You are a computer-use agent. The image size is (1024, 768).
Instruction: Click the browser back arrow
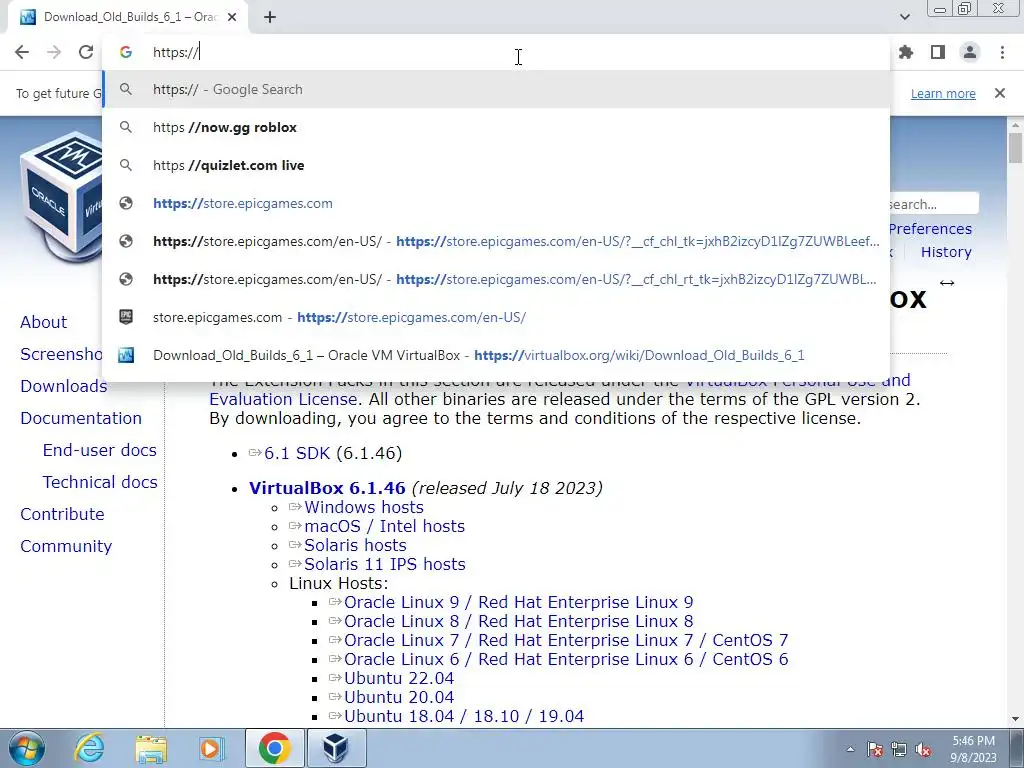[22, 52]
